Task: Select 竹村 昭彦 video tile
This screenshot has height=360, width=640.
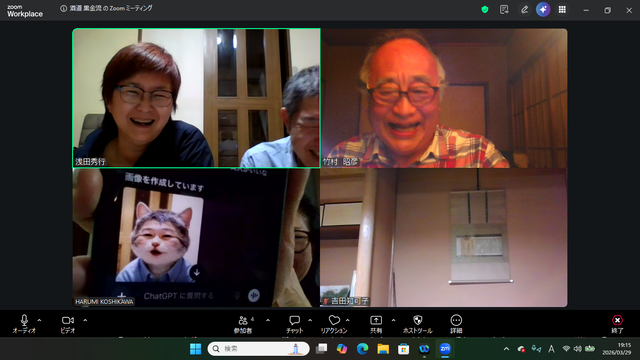Action: coord(444,98)
